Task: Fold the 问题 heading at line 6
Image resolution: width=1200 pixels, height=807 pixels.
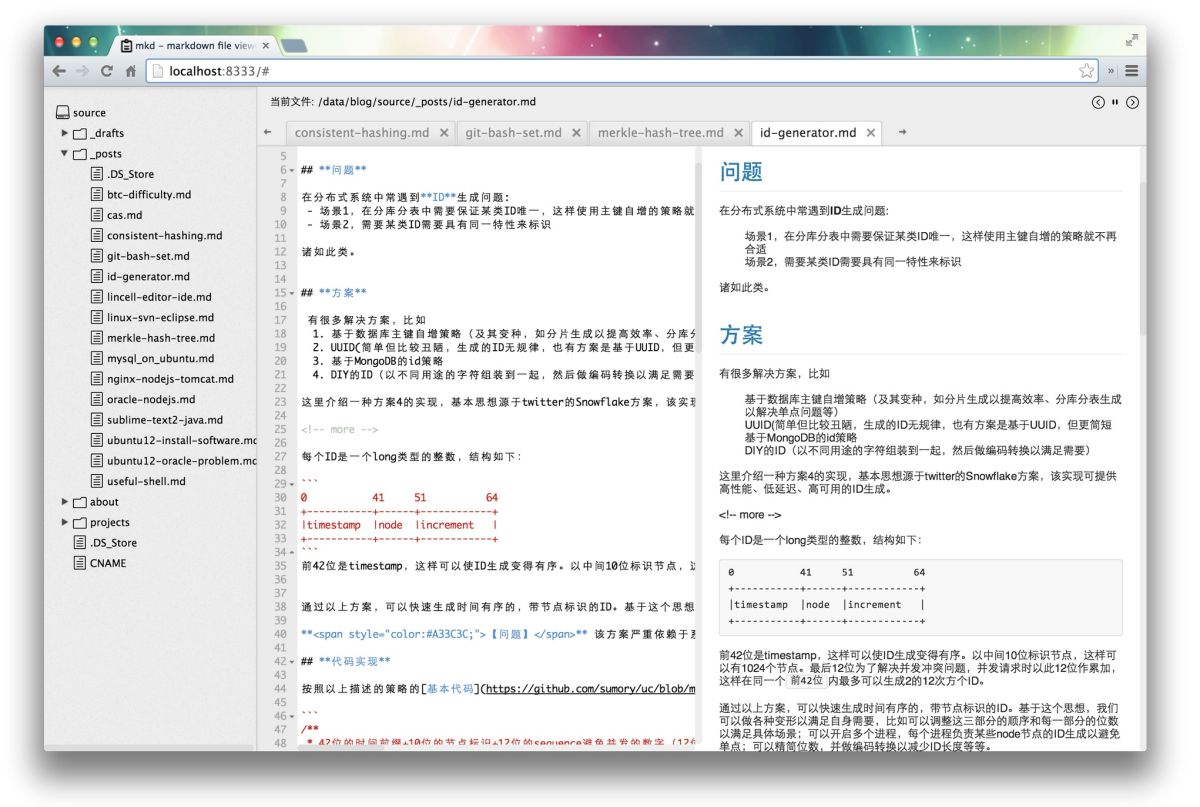Action: click(291, 171)
